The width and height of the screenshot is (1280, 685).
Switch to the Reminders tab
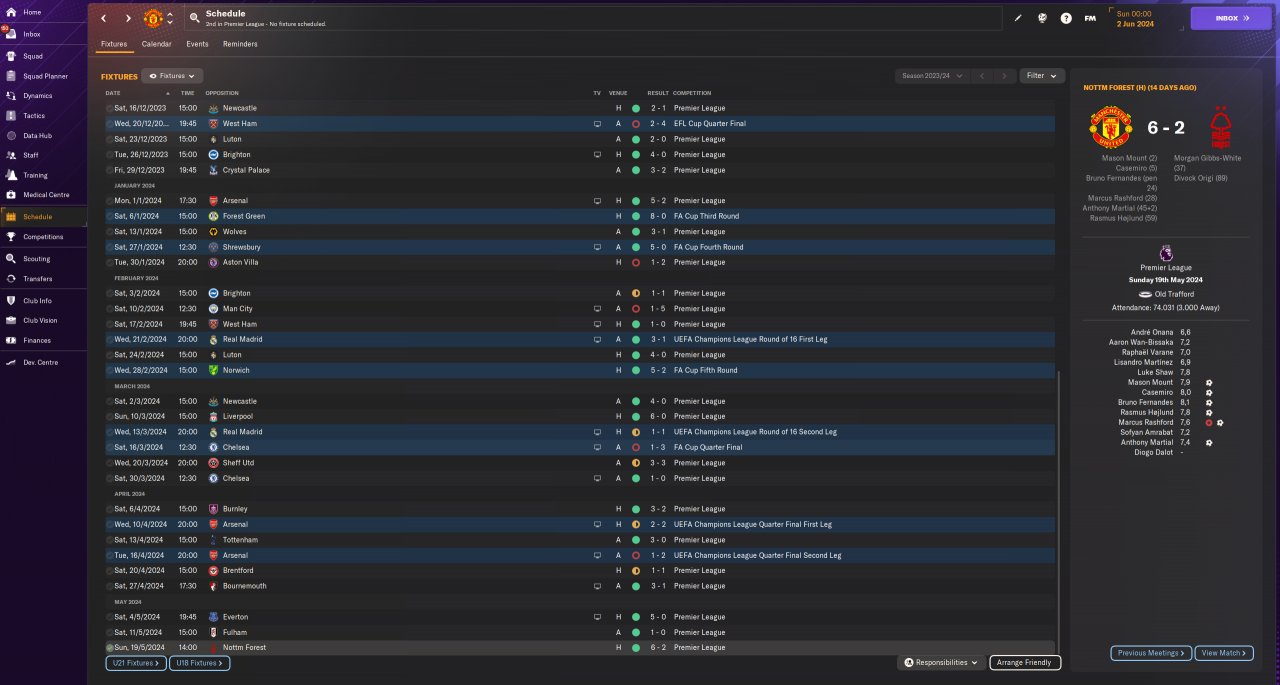point(240,44)
